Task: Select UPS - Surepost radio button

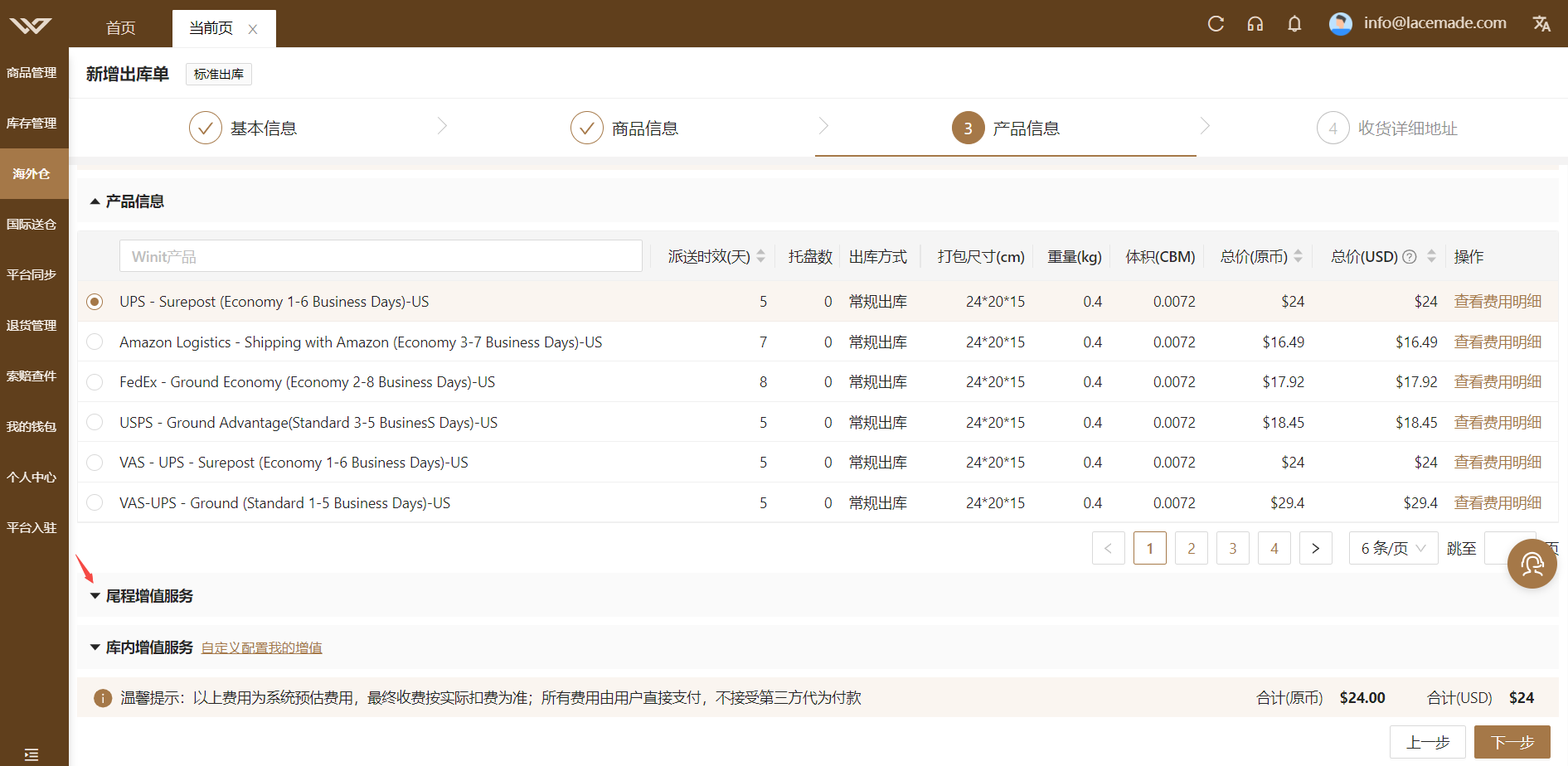Action: [x=95, y=302]
